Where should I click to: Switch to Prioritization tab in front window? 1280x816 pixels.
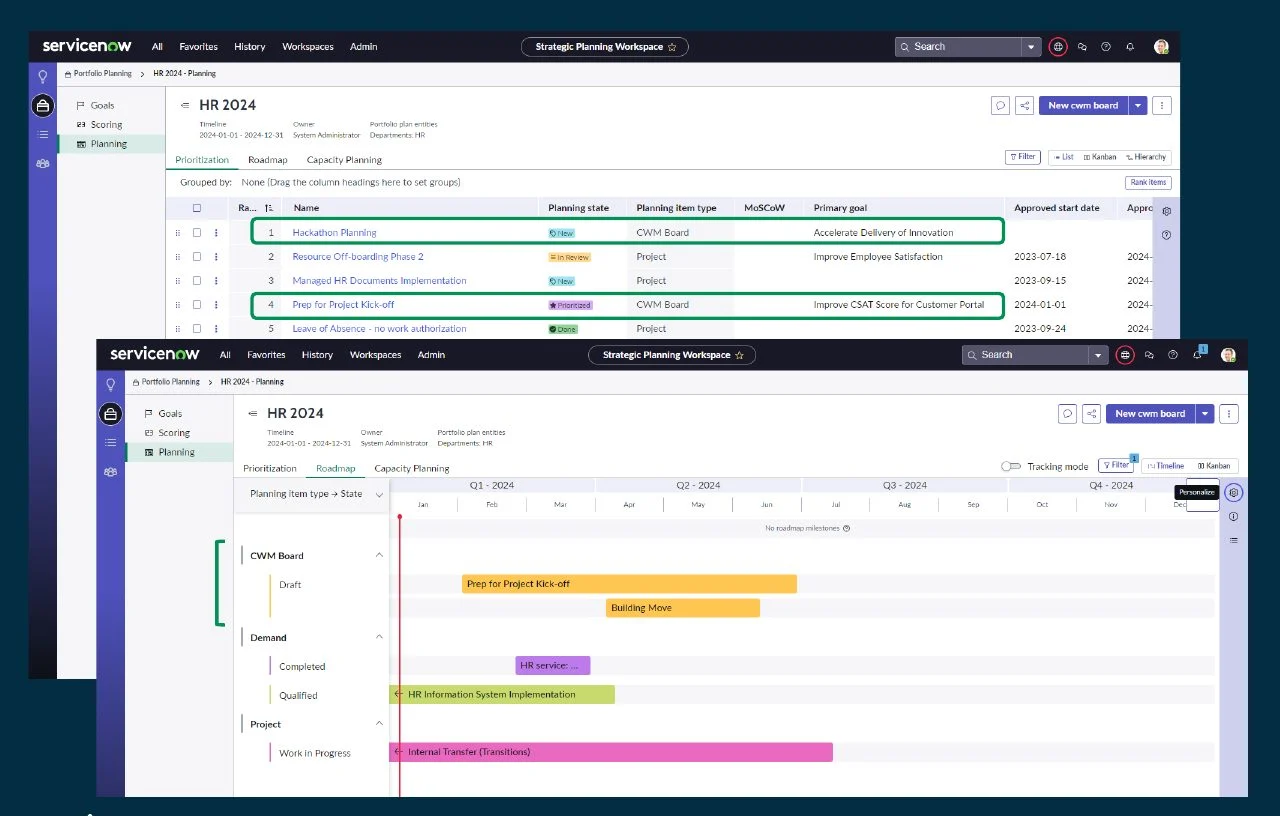[270, 468]
